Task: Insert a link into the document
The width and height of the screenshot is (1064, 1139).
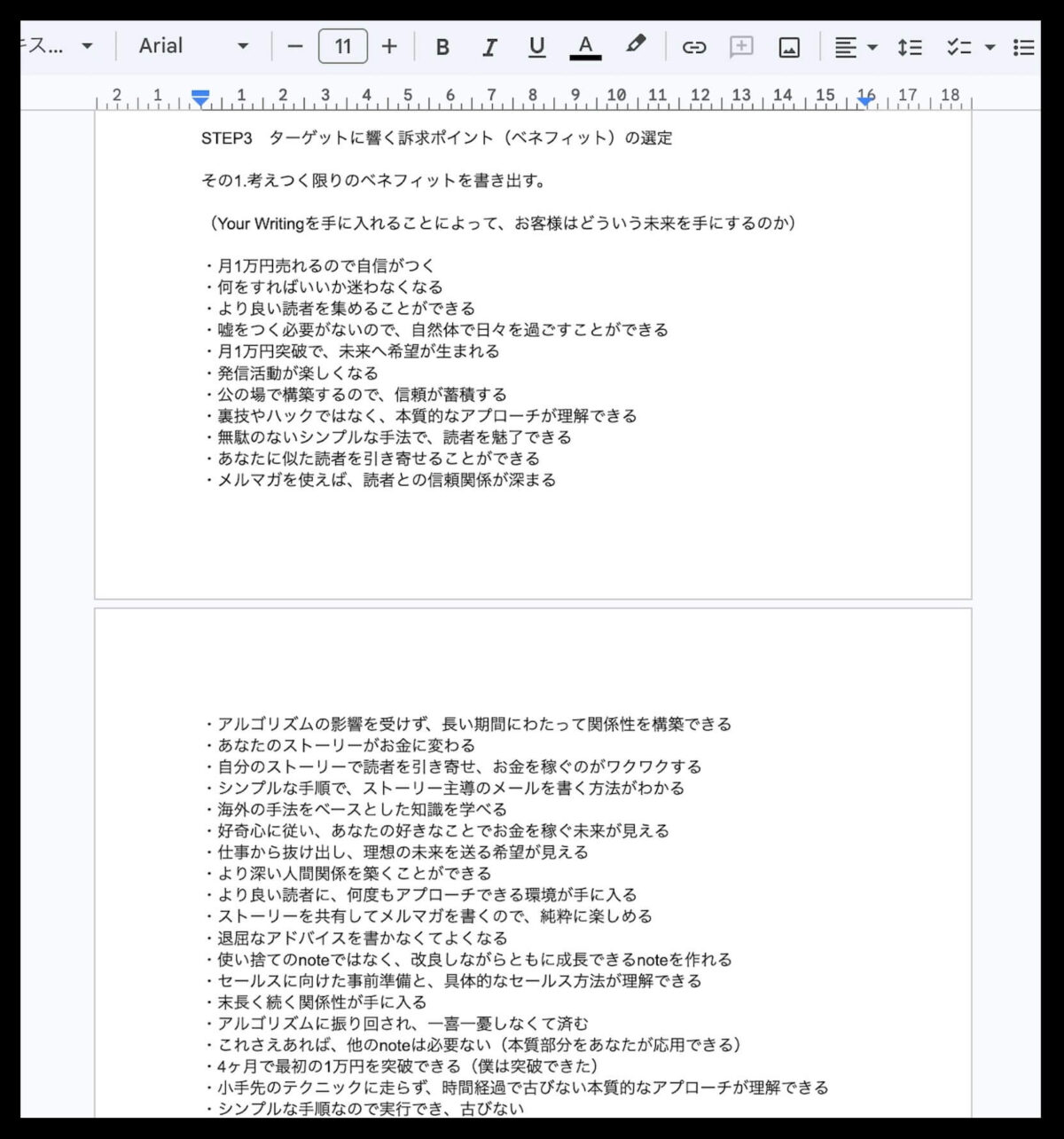Action: click(x=695, y=46)
